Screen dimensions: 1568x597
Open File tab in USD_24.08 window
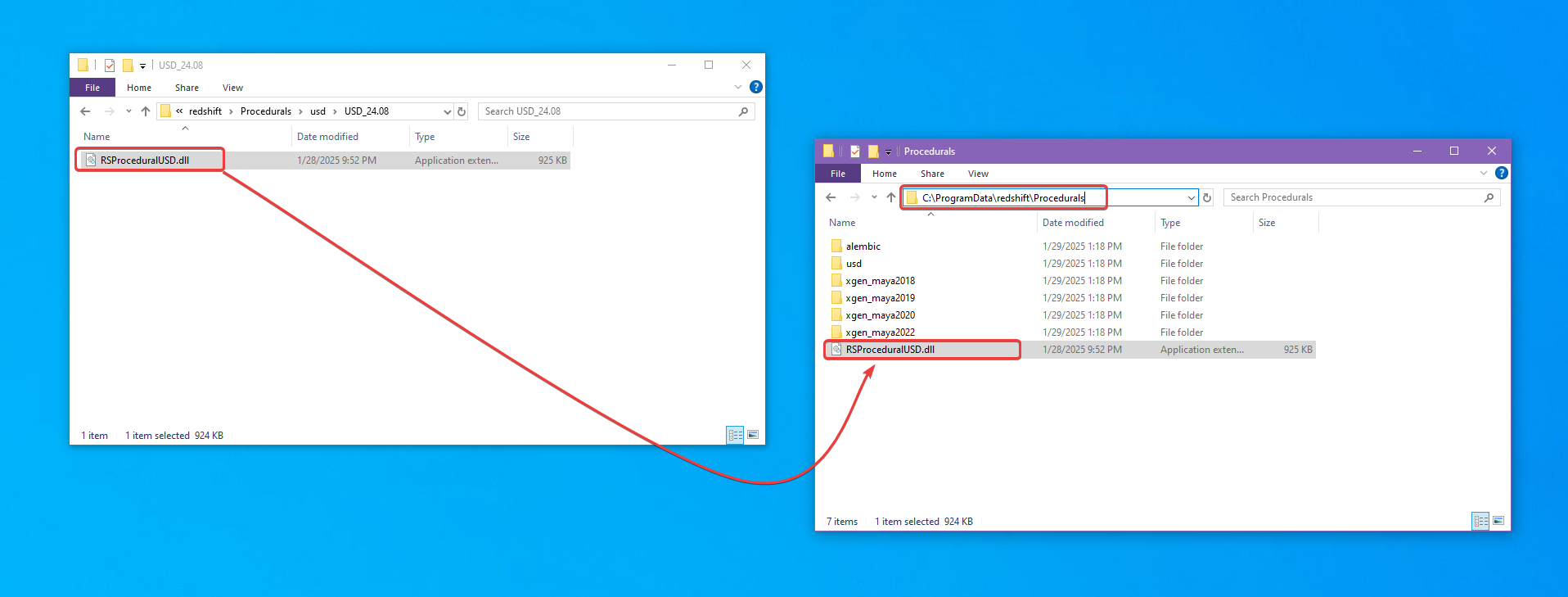tap(92, 88)
